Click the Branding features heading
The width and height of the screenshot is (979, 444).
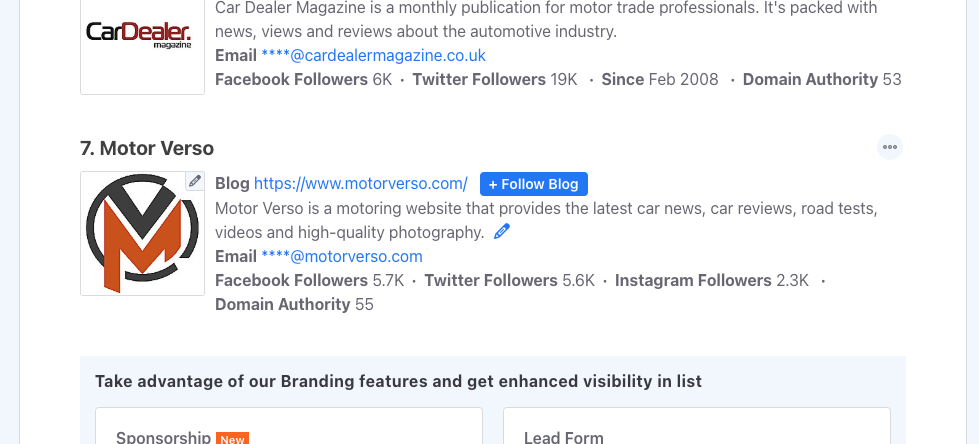pyautogui.click(x=398, y=382)
